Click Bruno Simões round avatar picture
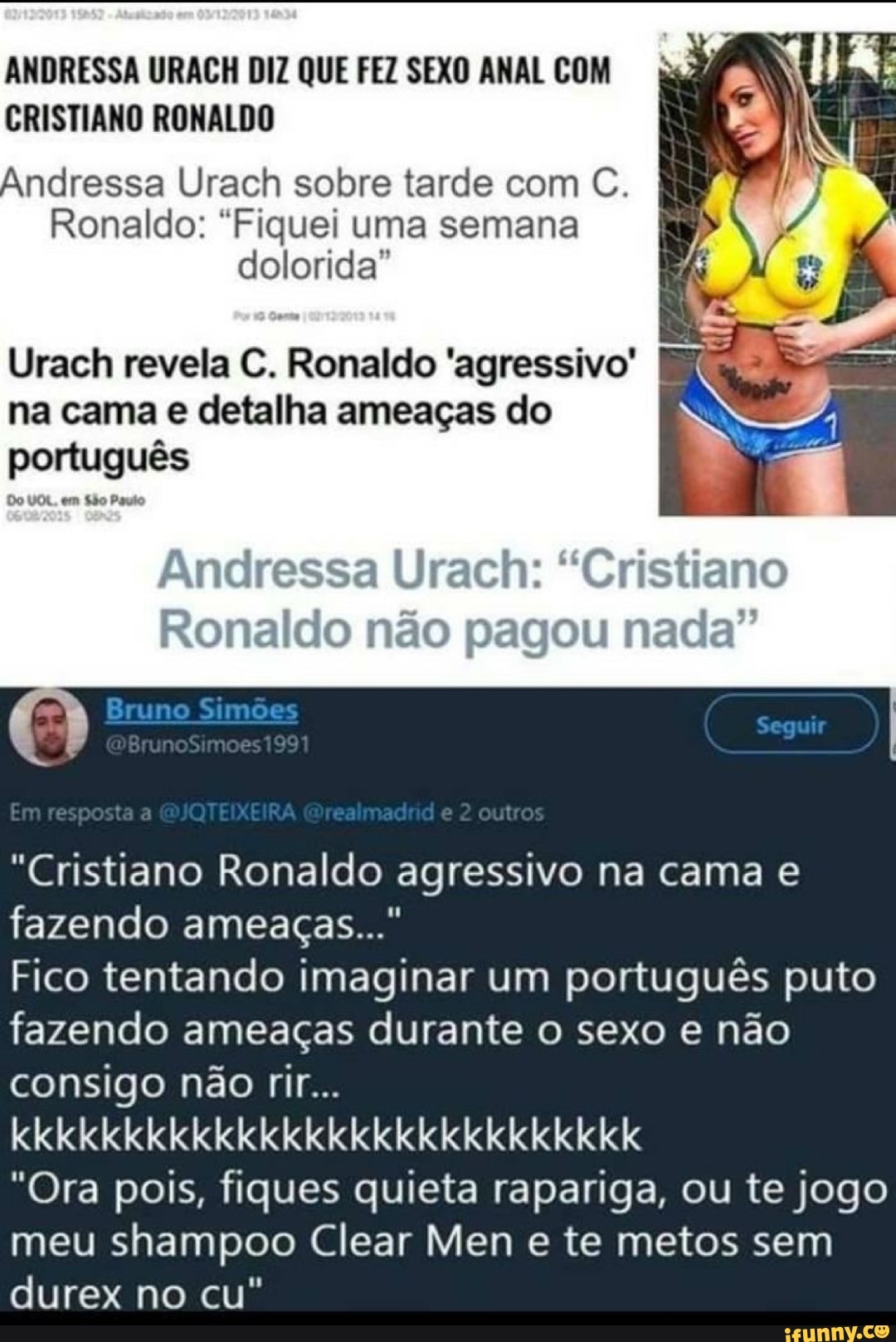 (49, 727)
